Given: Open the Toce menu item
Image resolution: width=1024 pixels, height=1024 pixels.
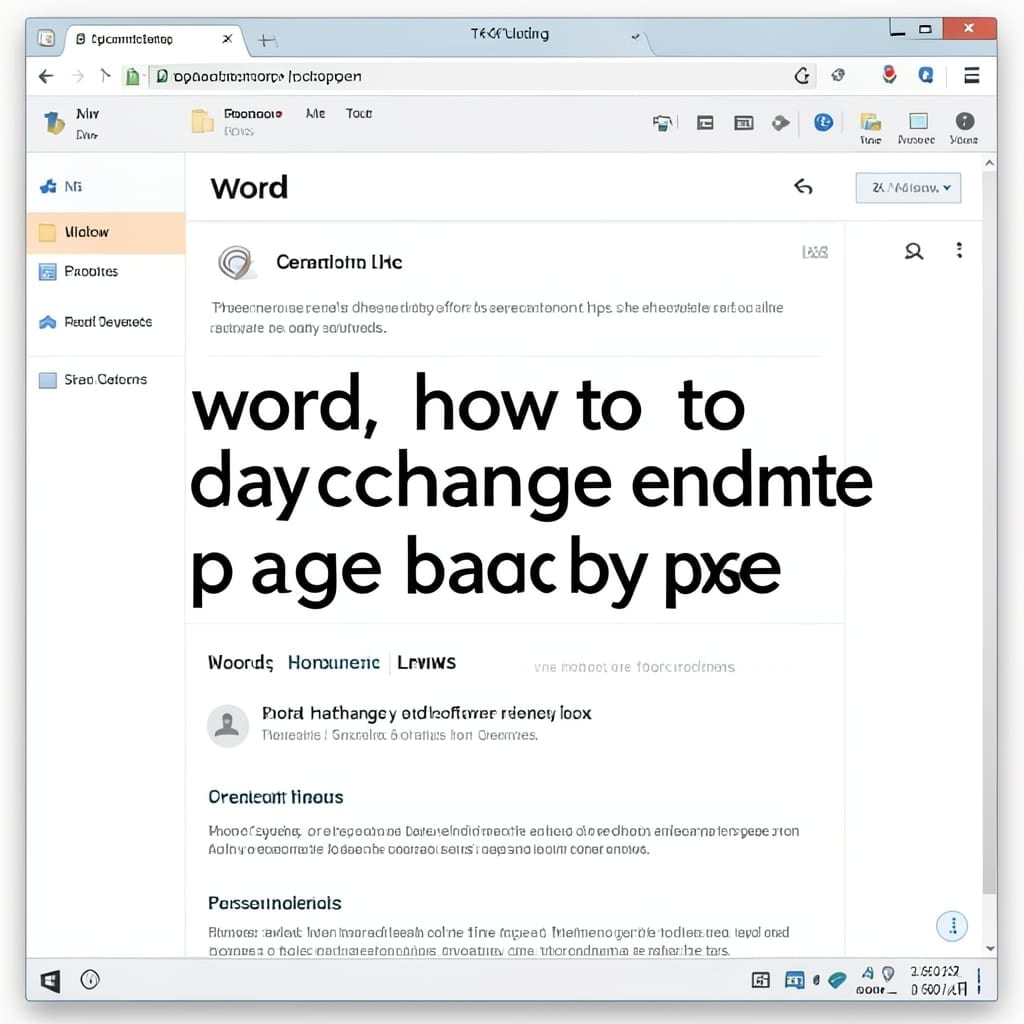Looking at the screenshot, I should [359, 114].
